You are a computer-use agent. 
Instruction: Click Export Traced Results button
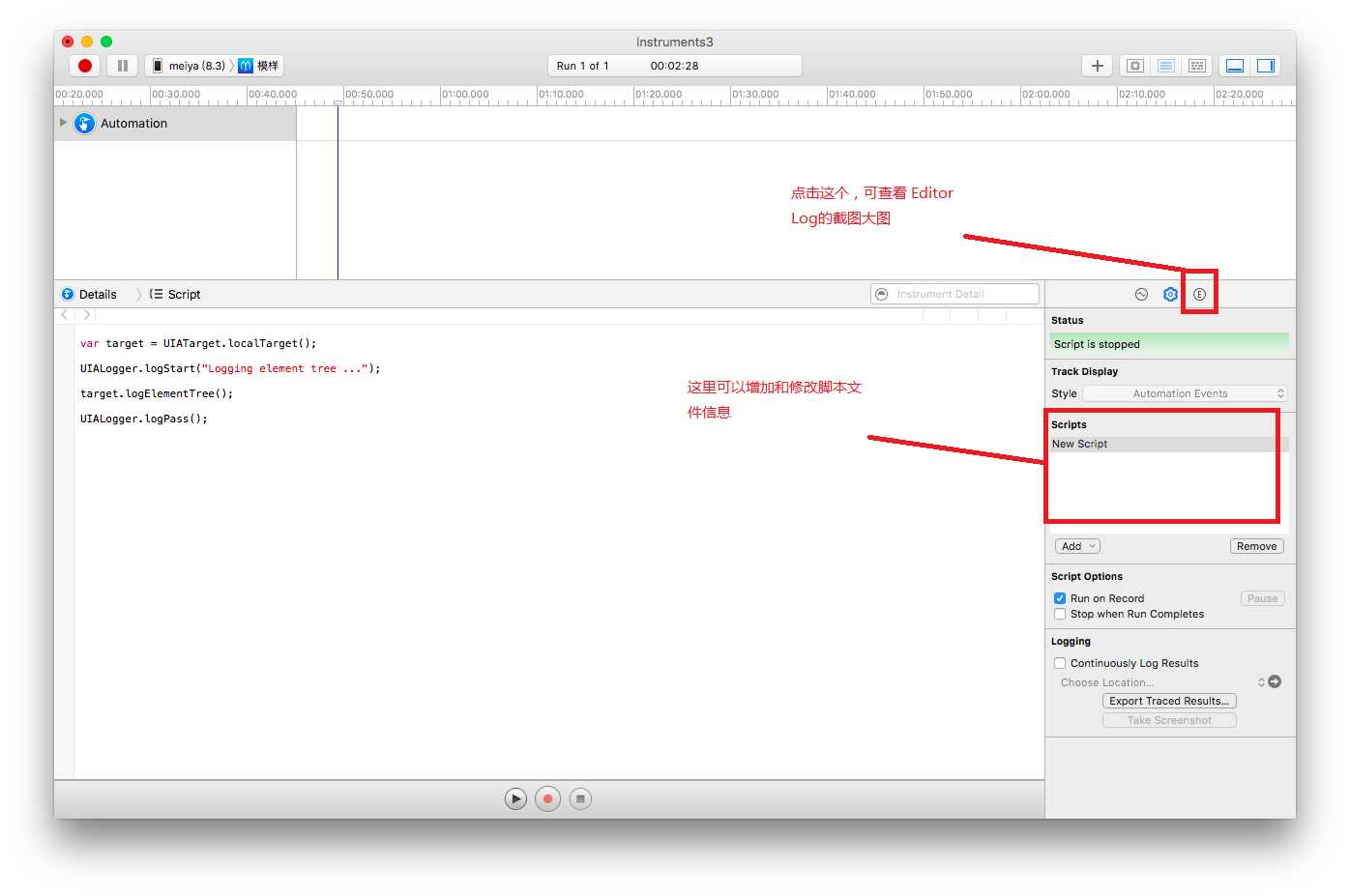pyautogui.click(x=1169, y=701)
